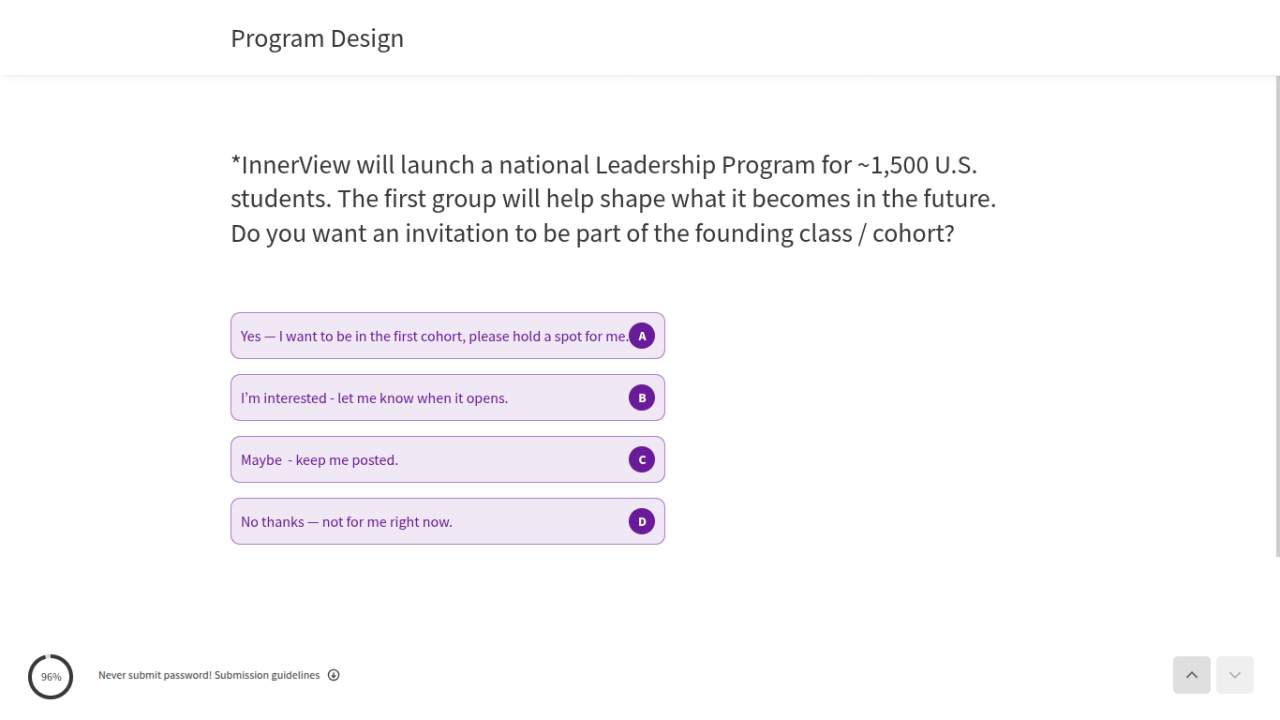Click the purple letter D key badge

642,522
